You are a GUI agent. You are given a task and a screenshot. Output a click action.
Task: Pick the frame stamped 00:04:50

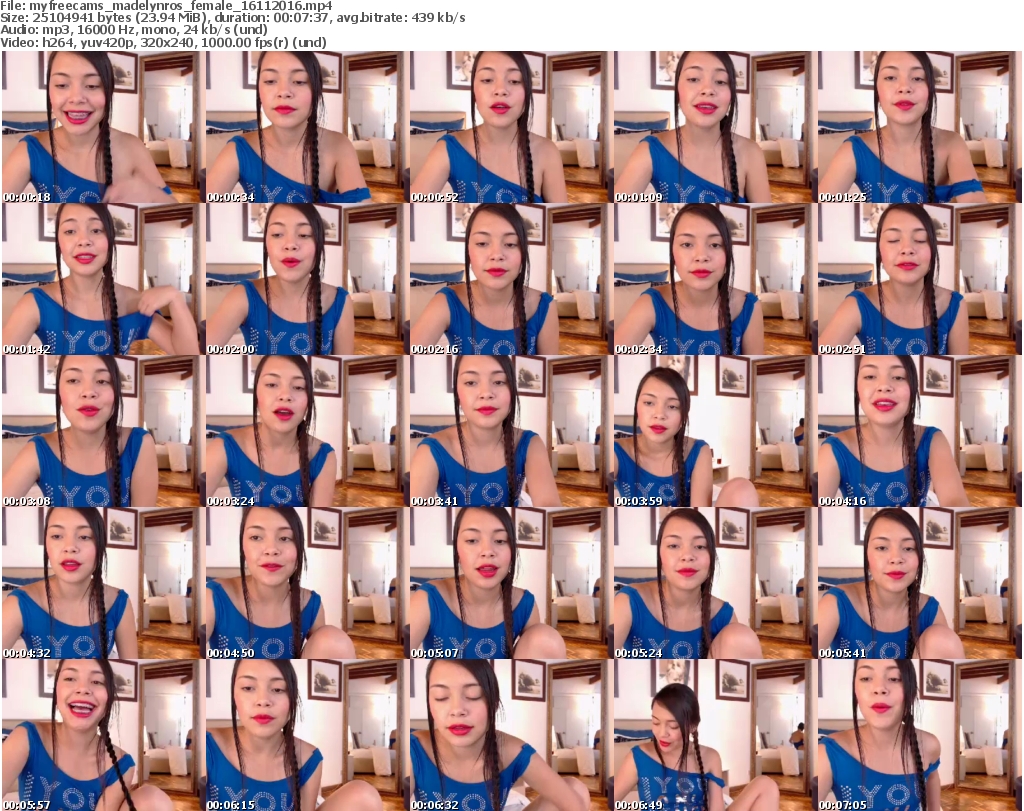(x=306, y=582)
